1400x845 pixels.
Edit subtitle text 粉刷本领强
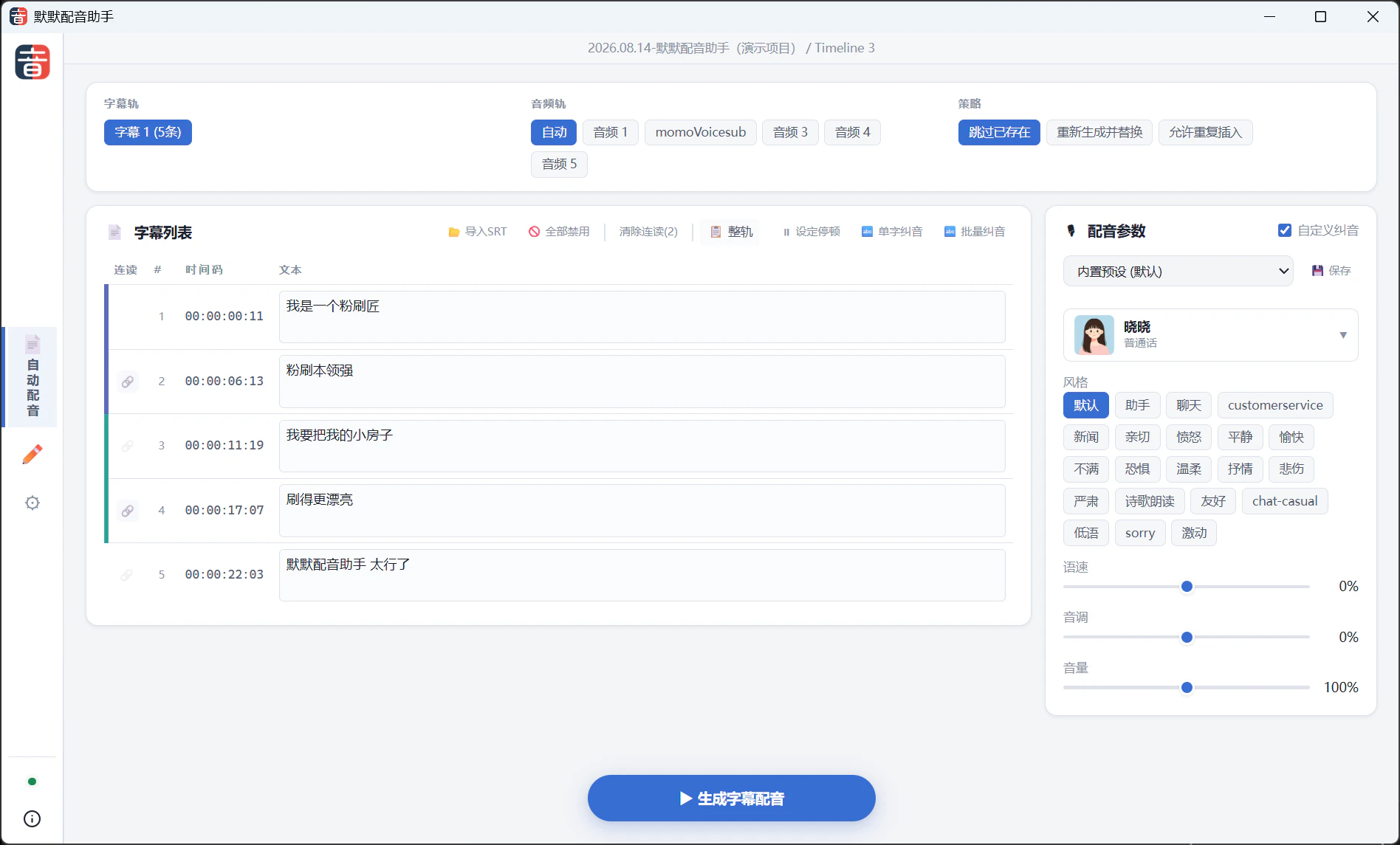point(642,382)
